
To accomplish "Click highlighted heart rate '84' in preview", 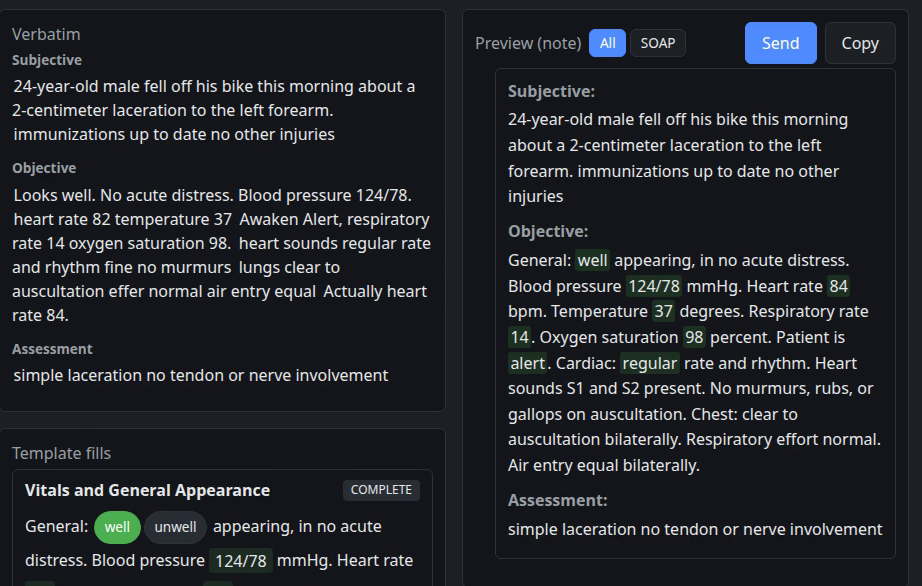I will (838, 286).
